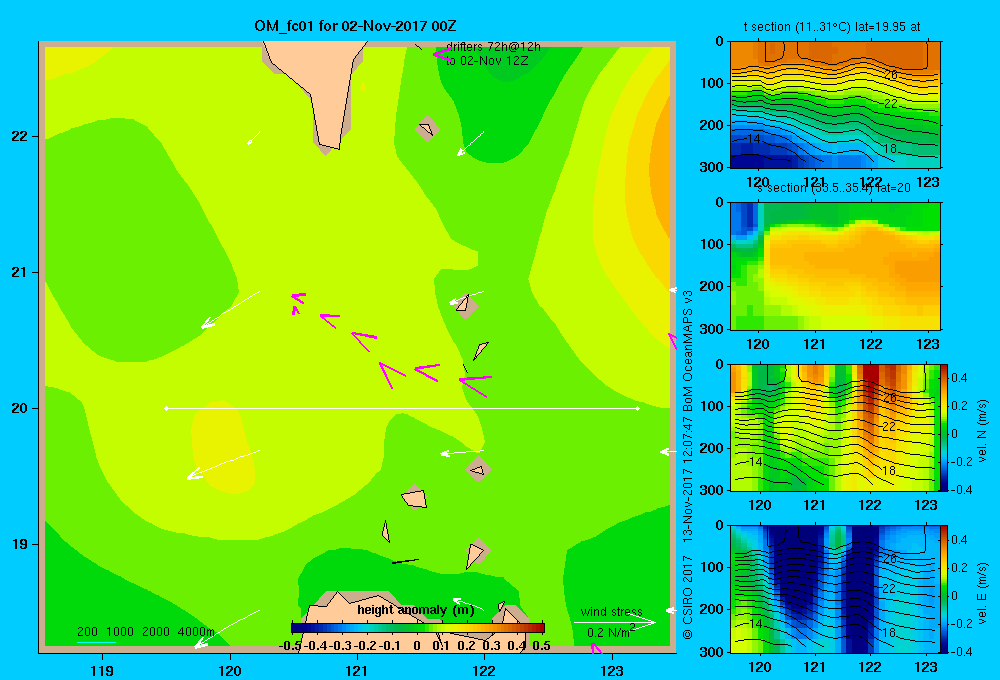
Task: Select the '0.2 N/m' wind stress value
Action: pos(608,633)
